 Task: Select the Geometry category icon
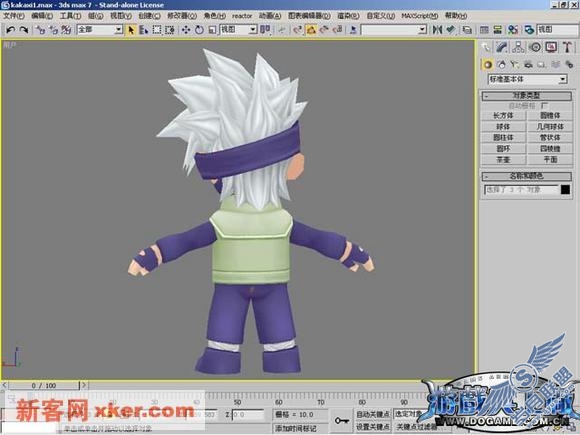(488, 65)
